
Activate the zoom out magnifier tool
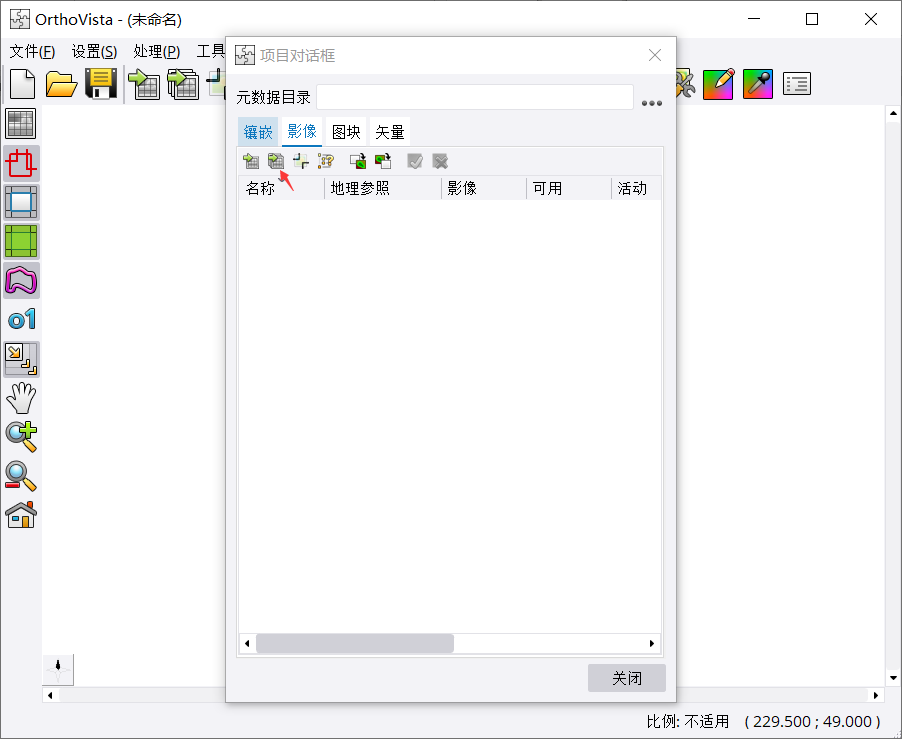point(21,476)
